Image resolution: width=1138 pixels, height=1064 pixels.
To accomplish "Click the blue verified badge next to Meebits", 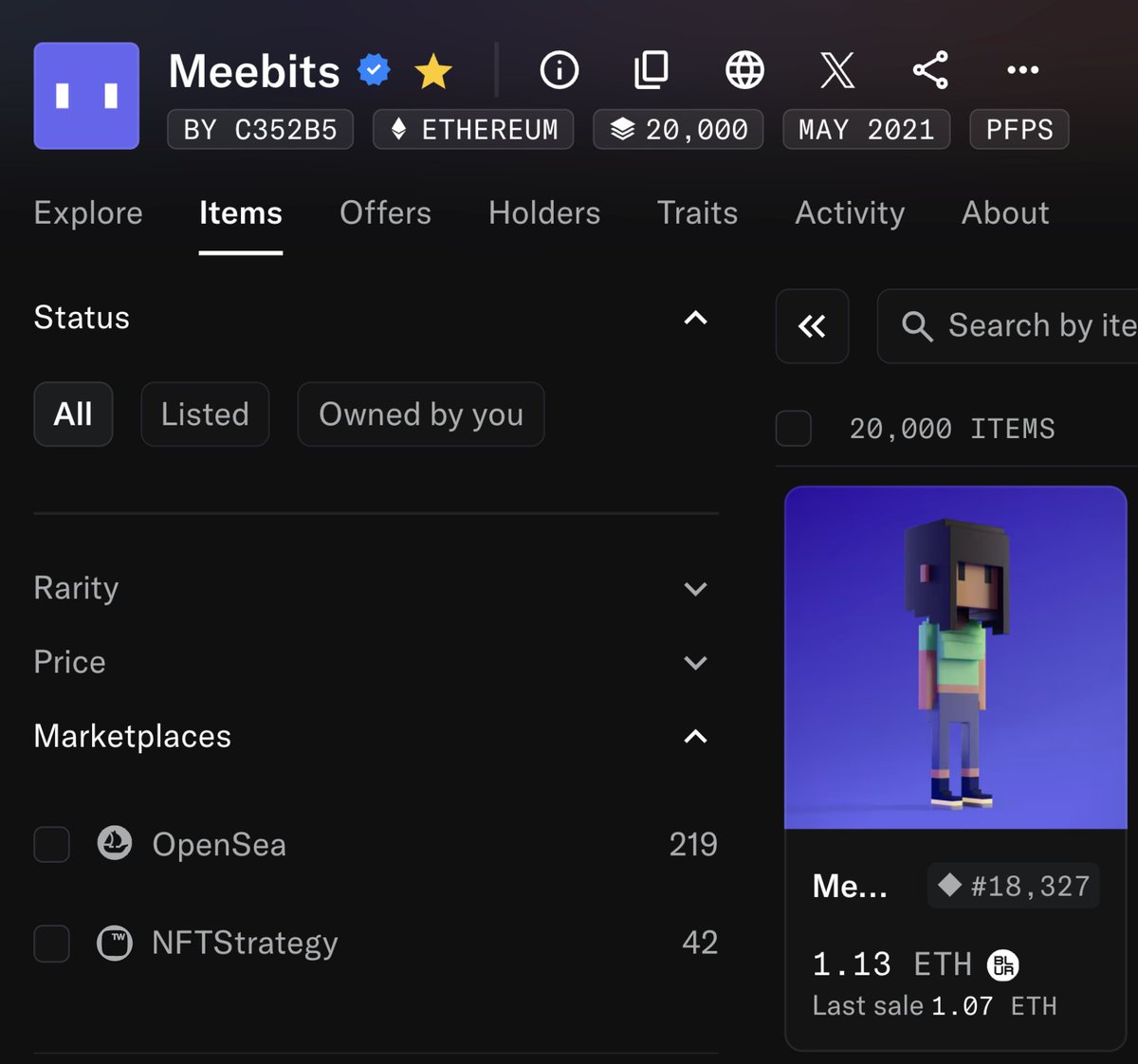I will (374, 70).
